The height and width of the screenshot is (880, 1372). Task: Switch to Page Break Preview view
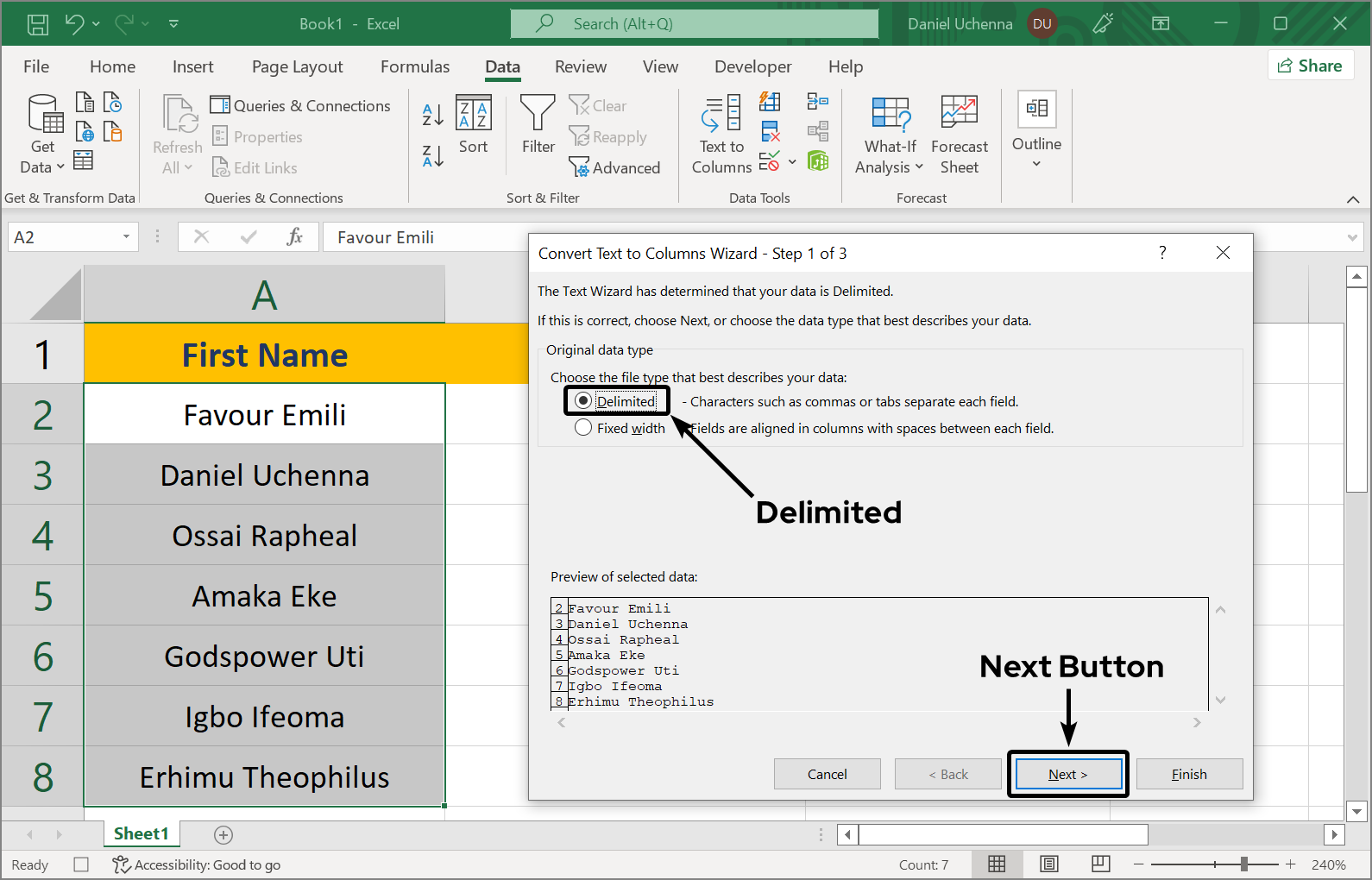(x=1100, y=864)
